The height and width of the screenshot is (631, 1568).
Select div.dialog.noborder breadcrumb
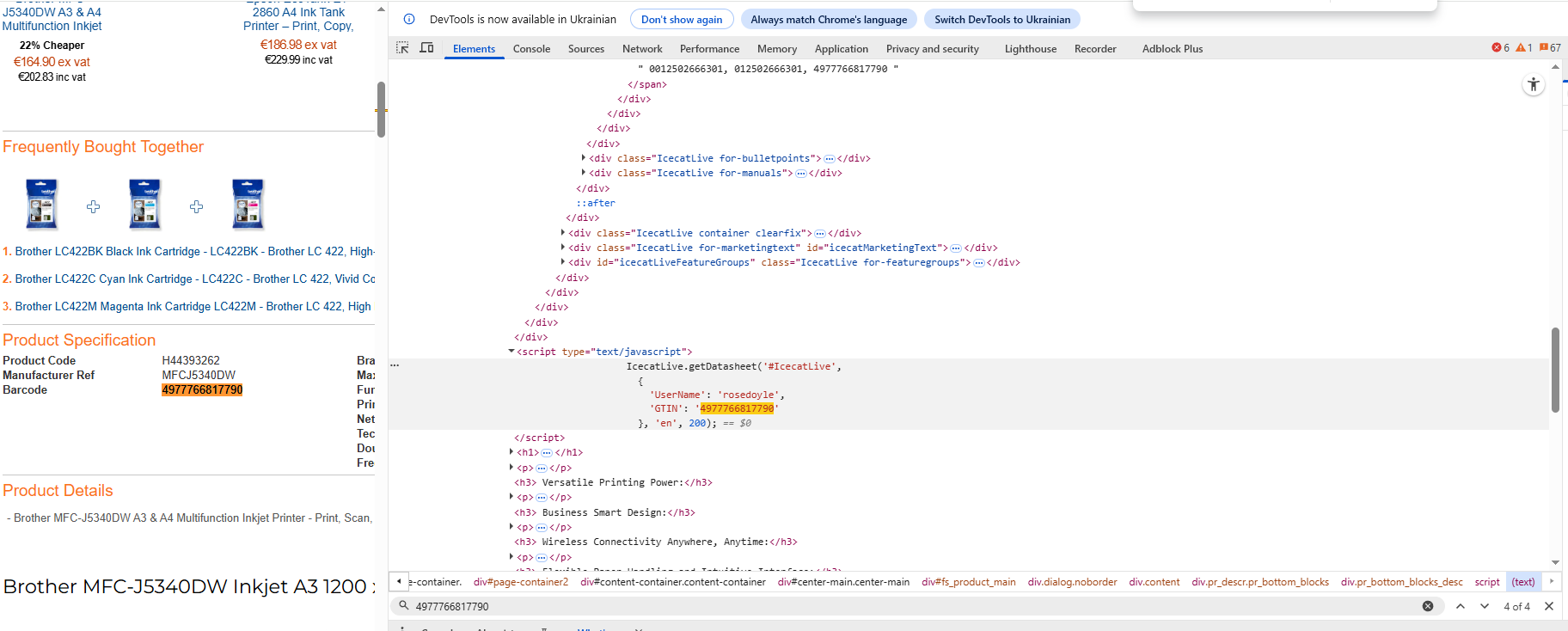point(1072,582)
